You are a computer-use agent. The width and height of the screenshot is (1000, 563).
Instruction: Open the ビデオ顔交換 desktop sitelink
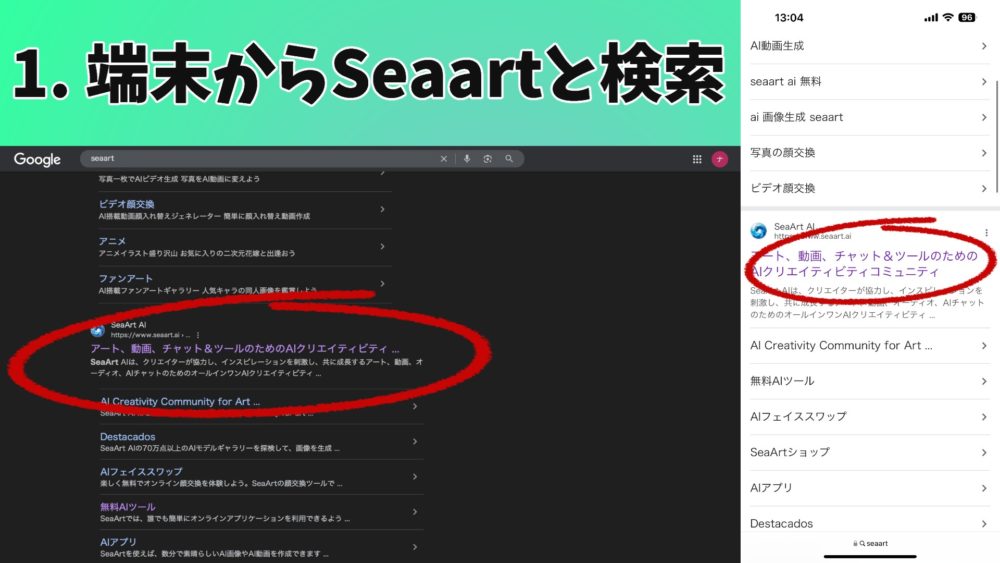126,204
